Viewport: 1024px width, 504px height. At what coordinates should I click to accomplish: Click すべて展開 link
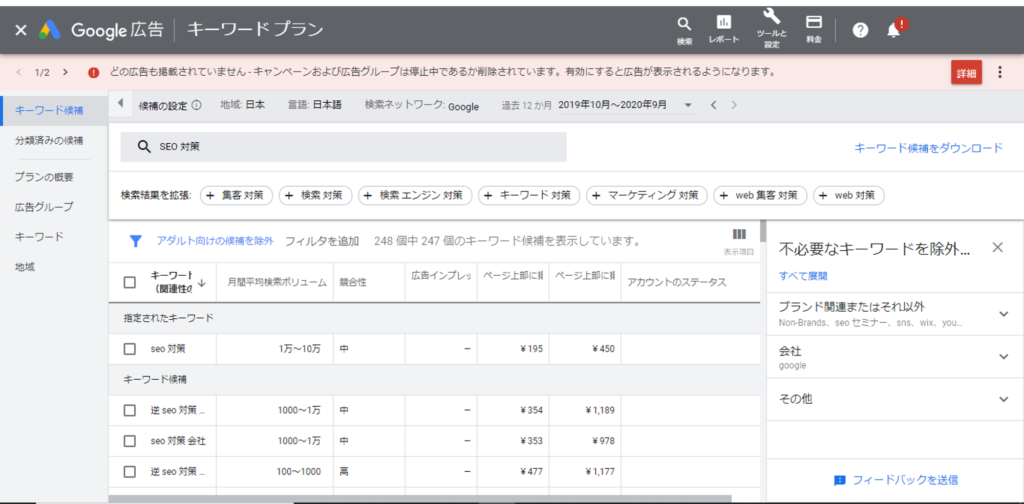803,276
